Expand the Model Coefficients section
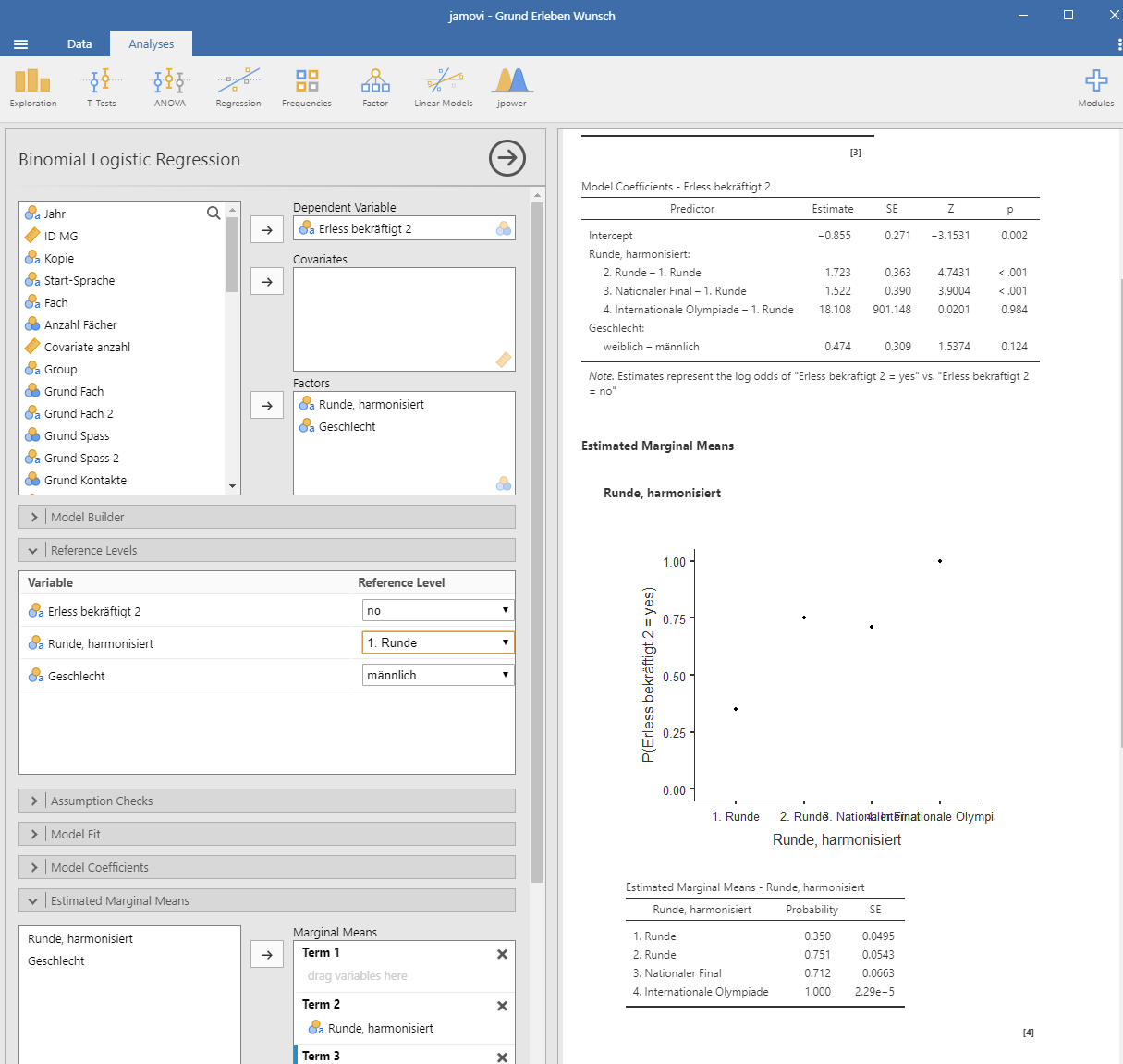 (x=267, y=867)
